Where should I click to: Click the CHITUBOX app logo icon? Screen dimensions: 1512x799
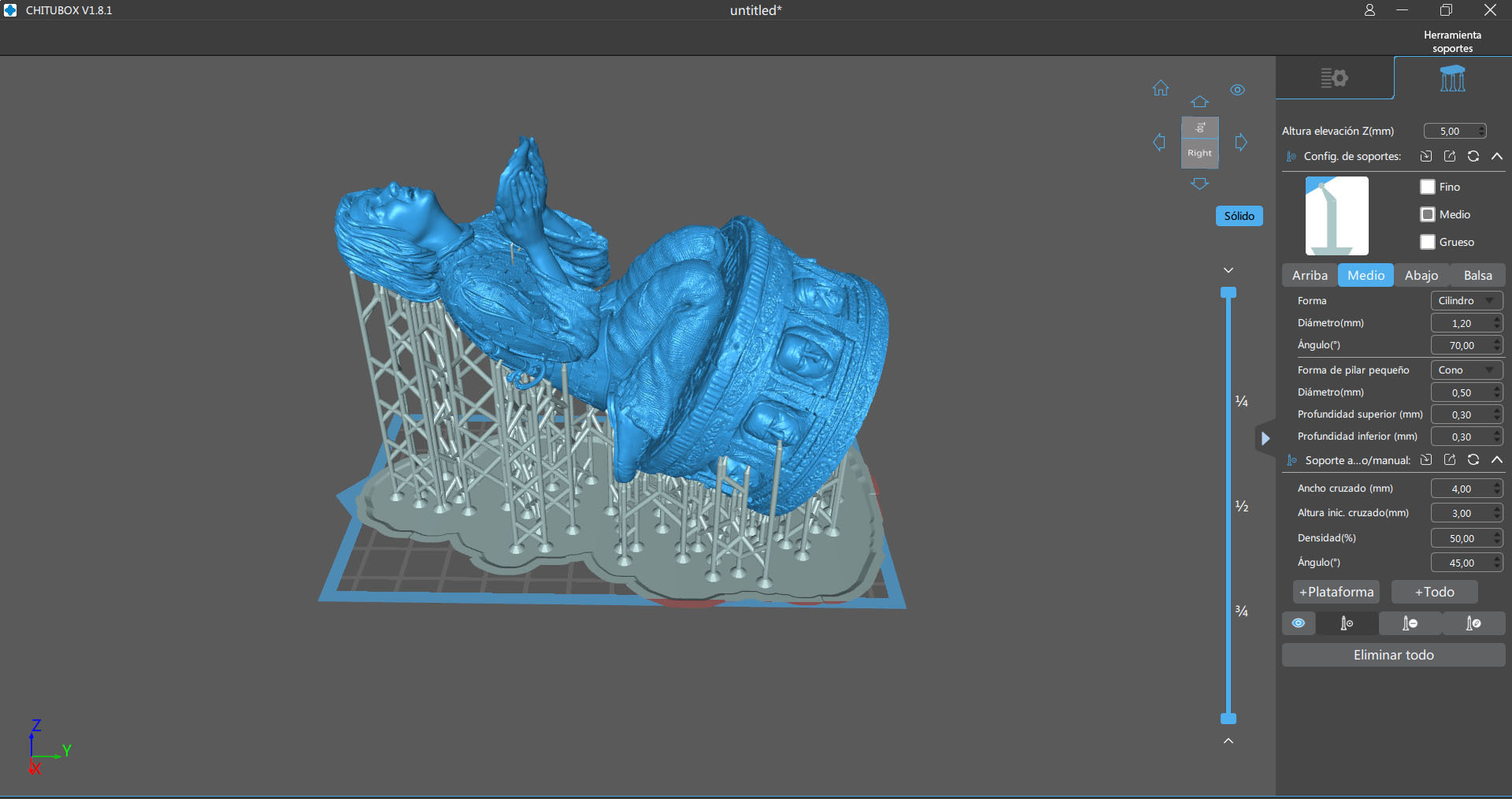10,10
